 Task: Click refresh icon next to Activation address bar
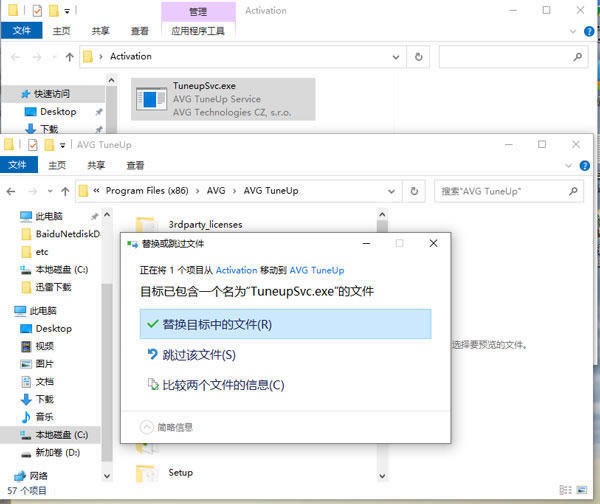[x=419, y=57]
